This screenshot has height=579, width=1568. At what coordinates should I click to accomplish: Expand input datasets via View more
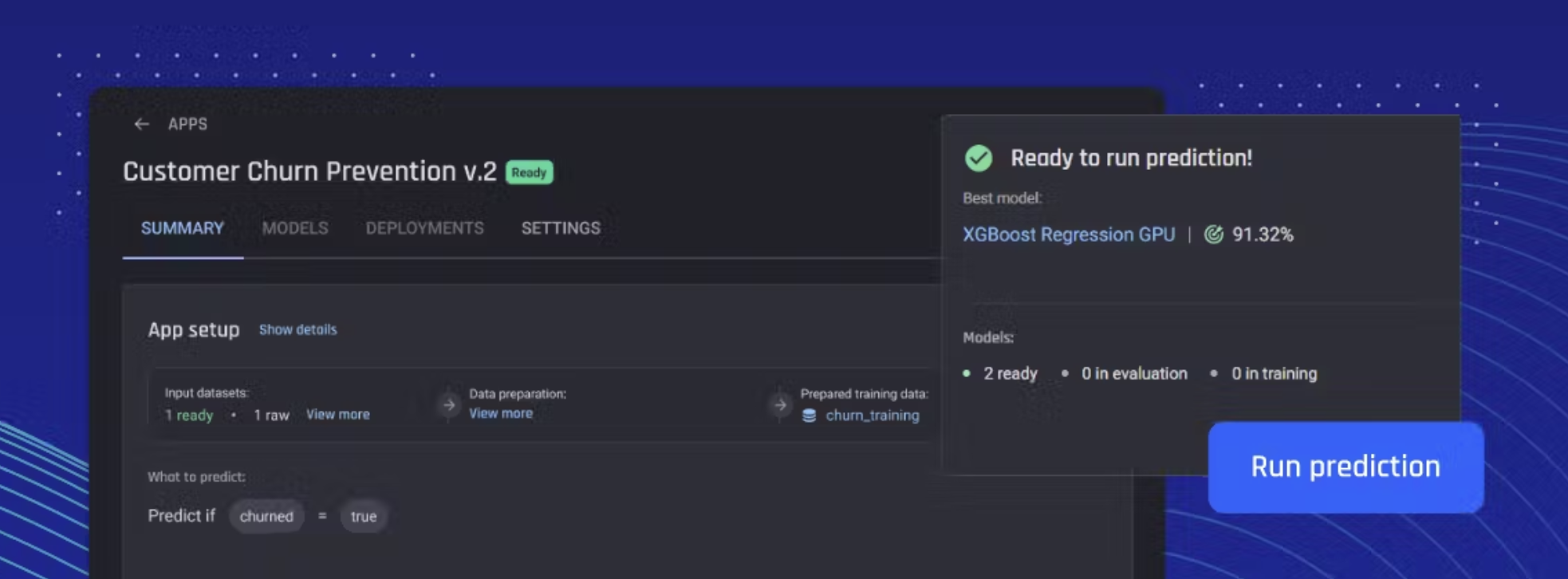[338, 415]
